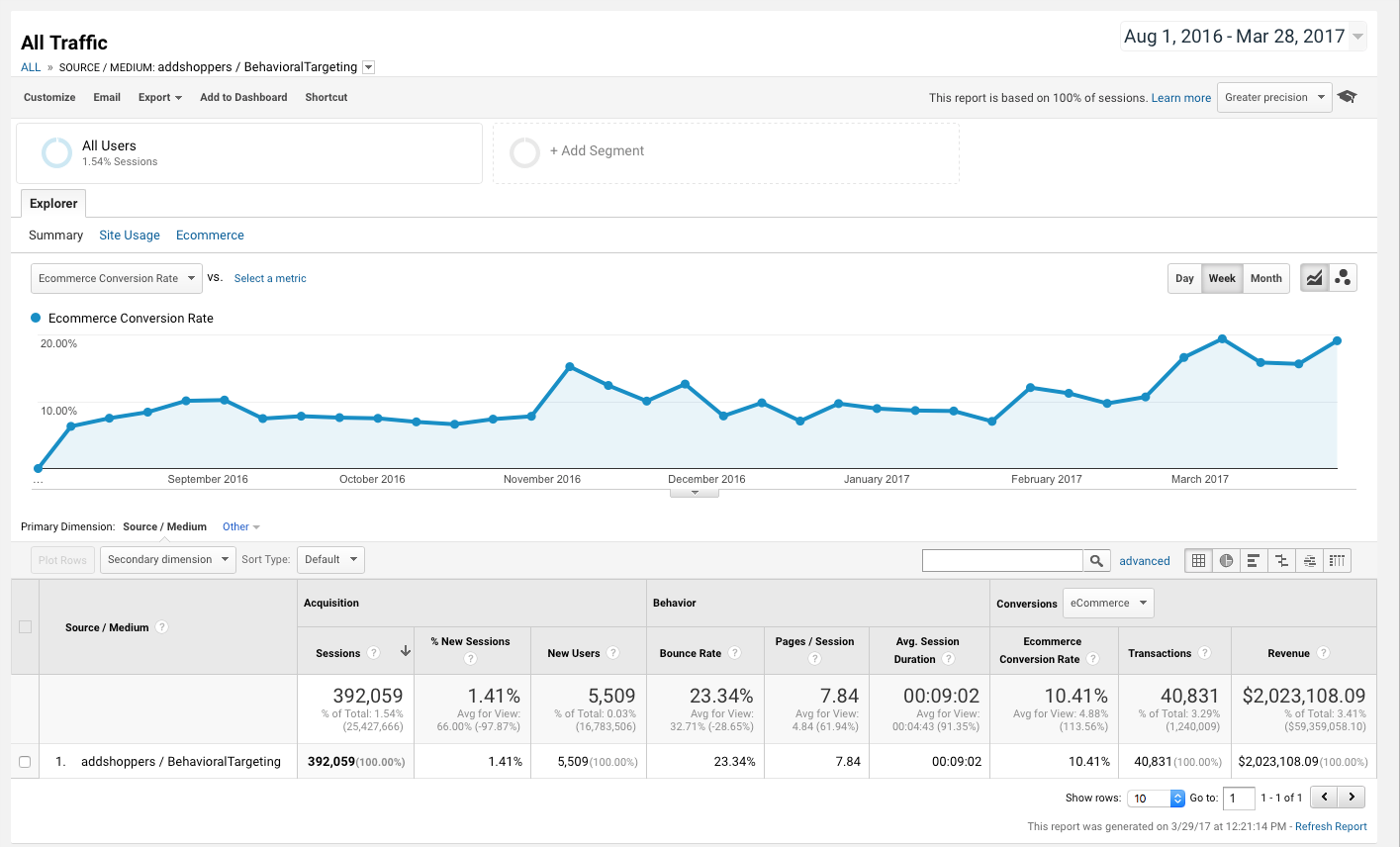Expand the Export menu
The image size is (1400, 847).
[x=160, y=97]
